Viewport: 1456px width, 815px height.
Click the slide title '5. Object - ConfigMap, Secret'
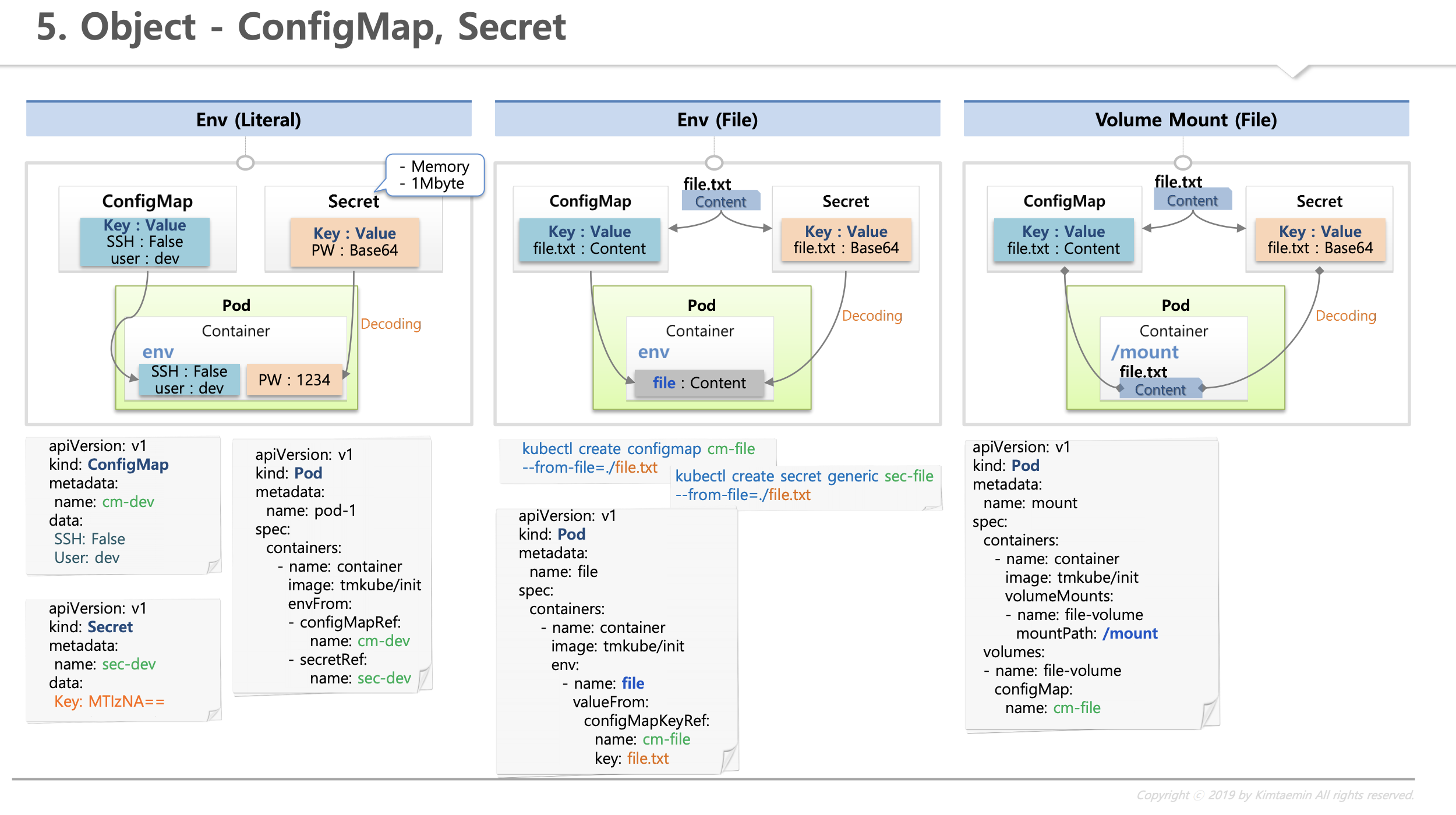click(x=301, y=27)
